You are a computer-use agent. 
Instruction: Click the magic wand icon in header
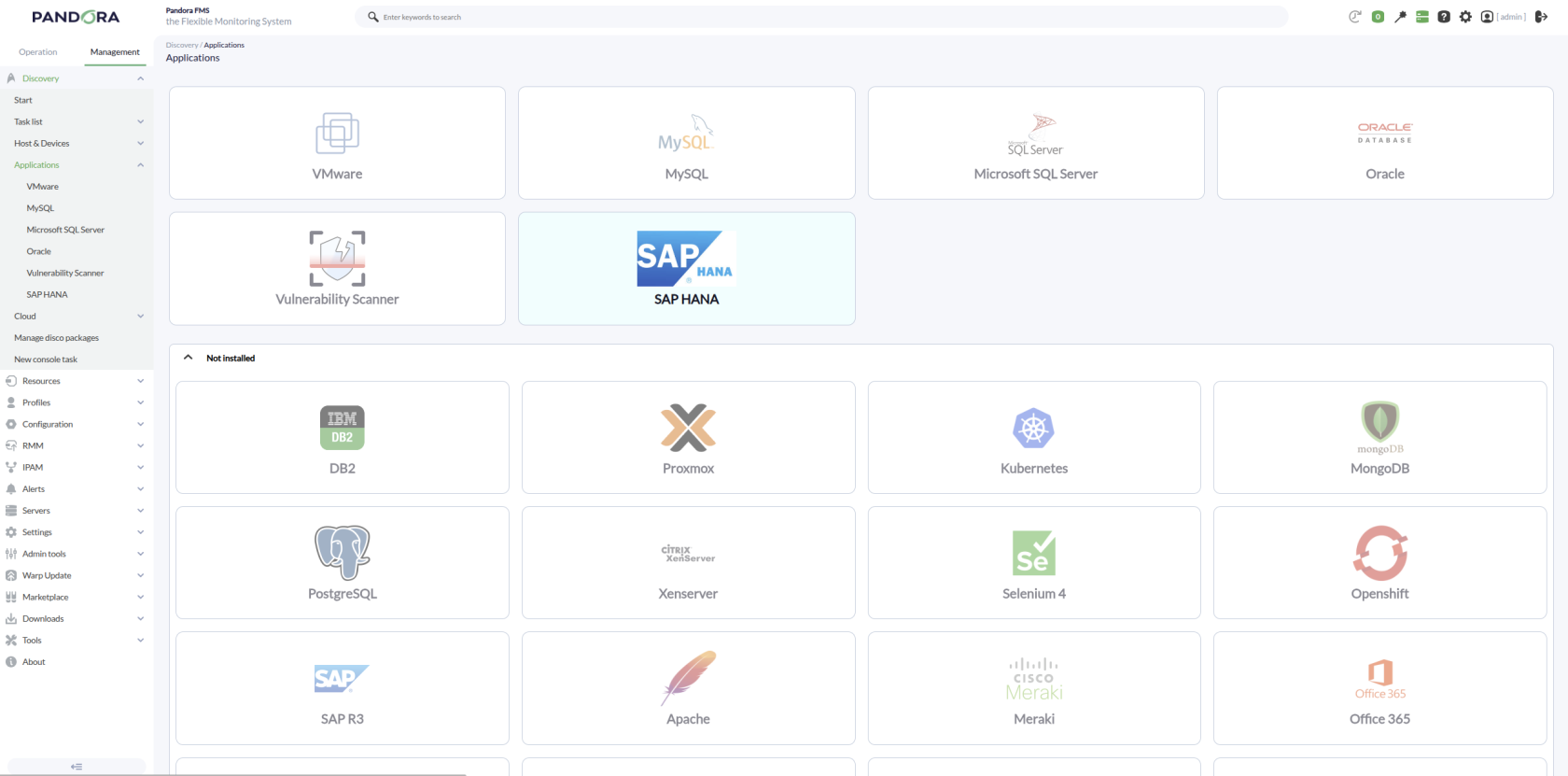1400,17
